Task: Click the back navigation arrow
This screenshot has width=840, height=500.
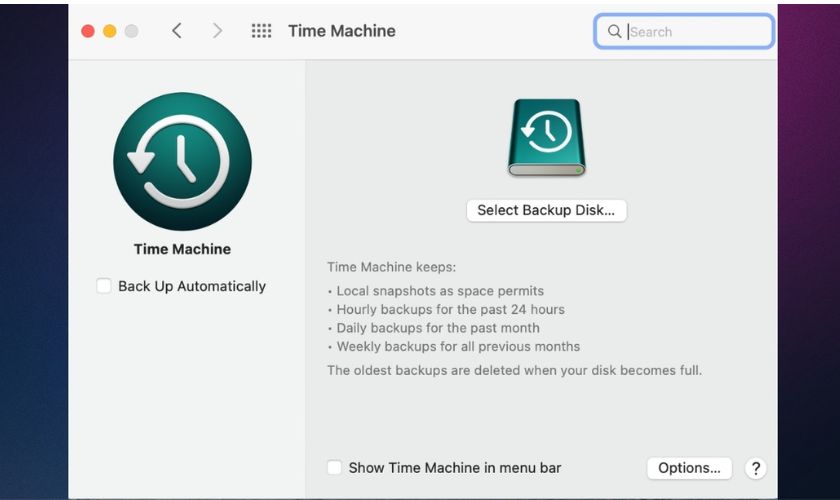Action: (x=177, y=31)
